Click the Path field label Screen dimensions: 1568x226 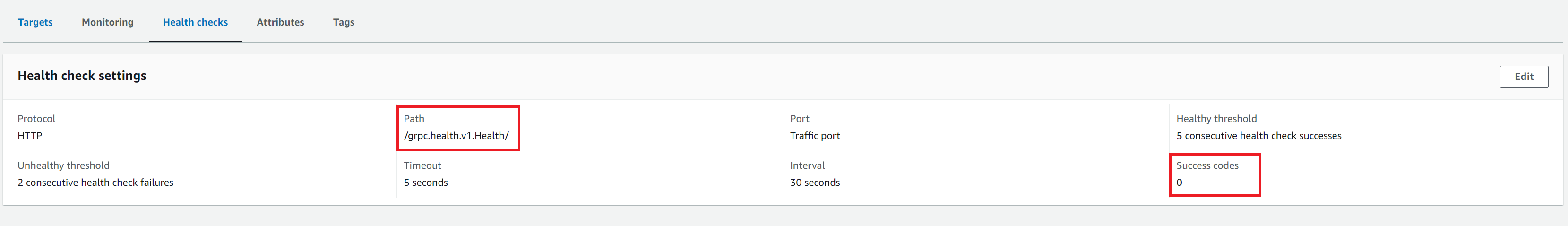(x=414, y=119)
